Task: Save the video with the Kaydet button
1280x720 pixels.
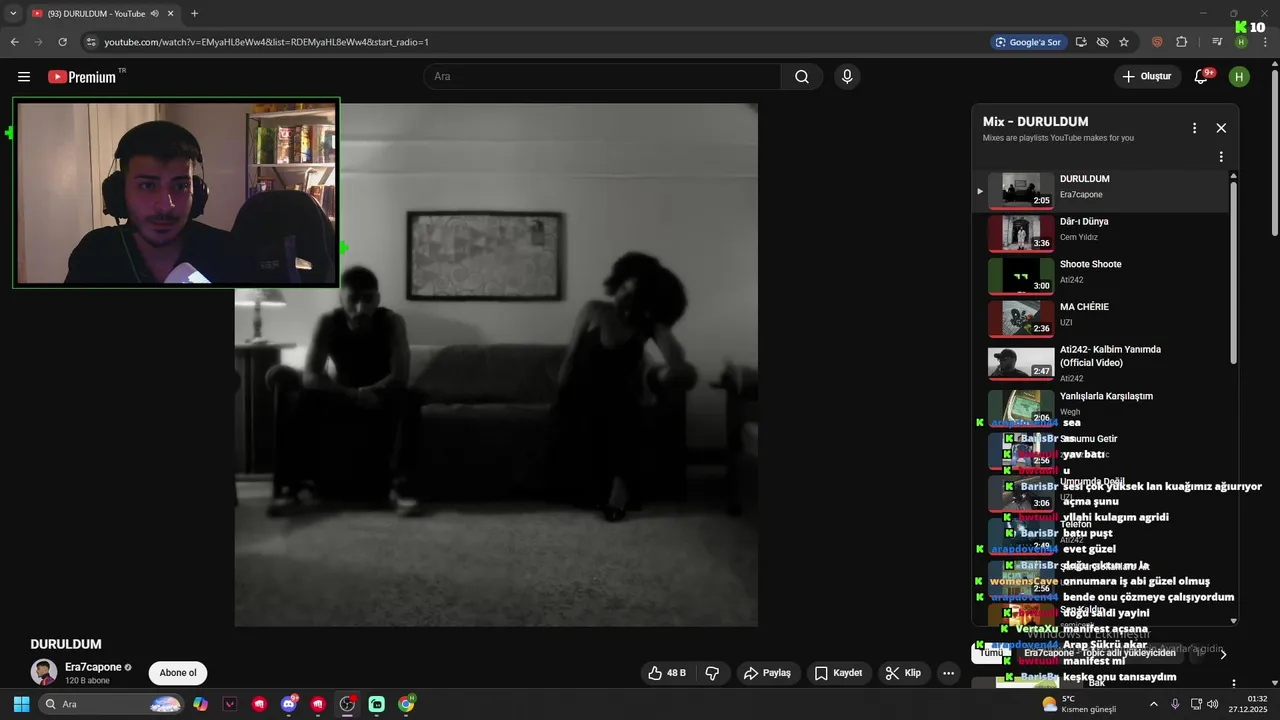Action: point(838,673)
